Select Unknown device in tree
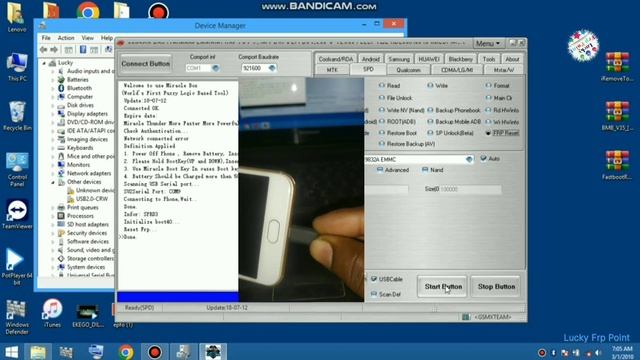This screenshot has height=360, width=640. [95, 191]
